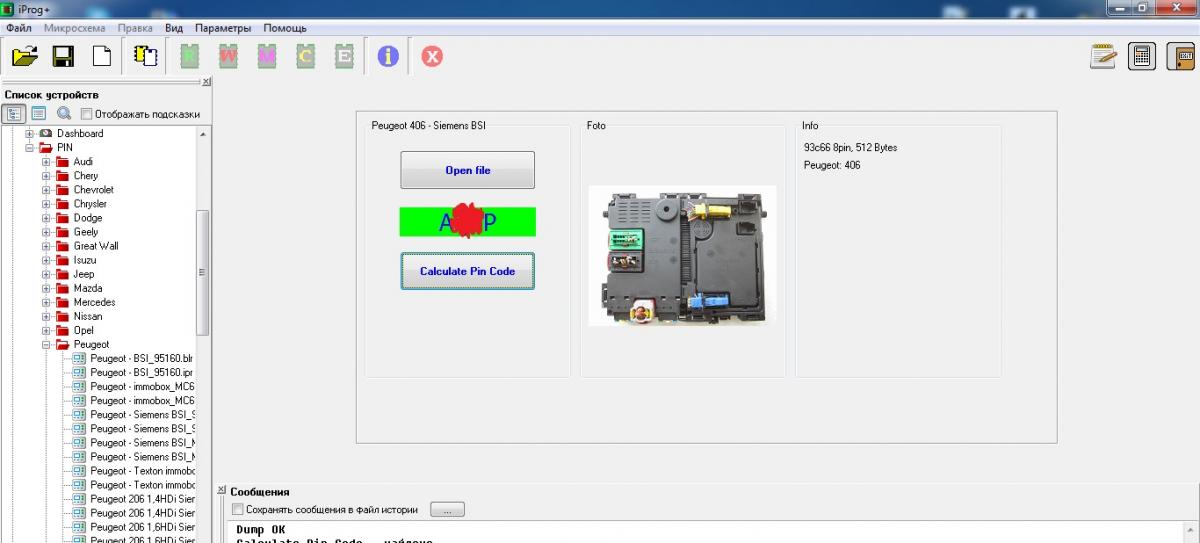The width and height of the screenshot is (1200, 543).
Task: Open the Вид menu
Action: (x=174, y=28)
